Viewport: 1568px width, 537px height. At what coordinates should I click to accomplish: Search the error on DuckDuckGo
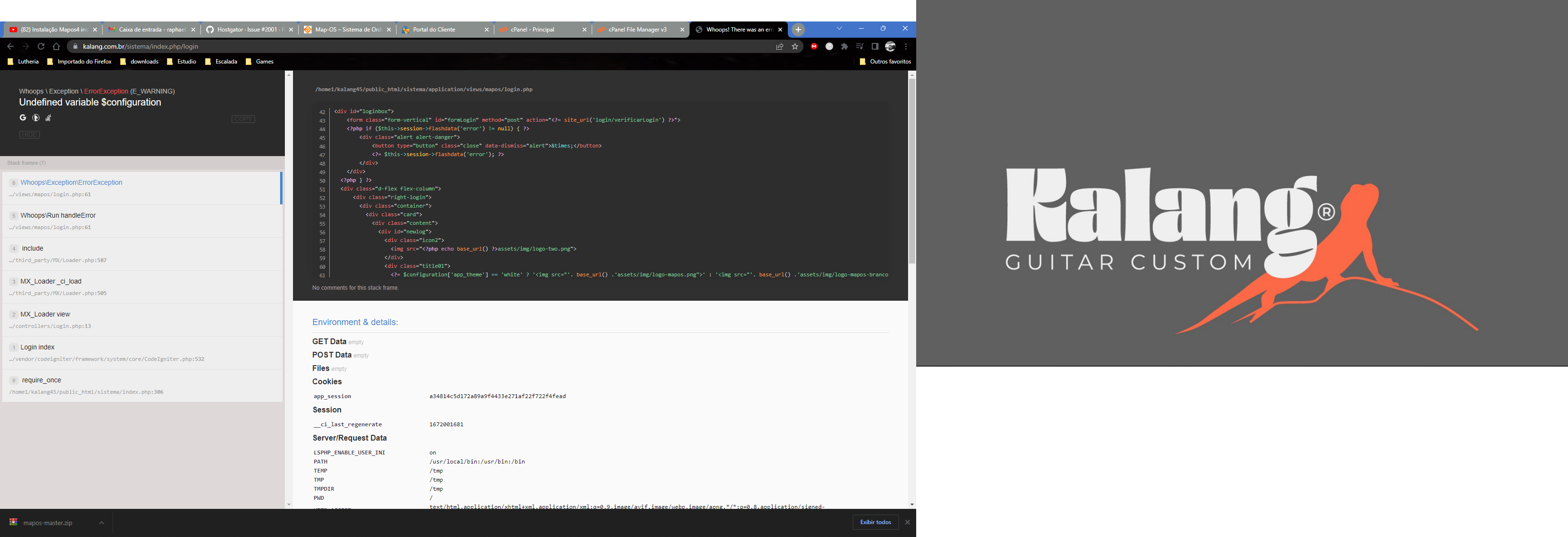35,117
